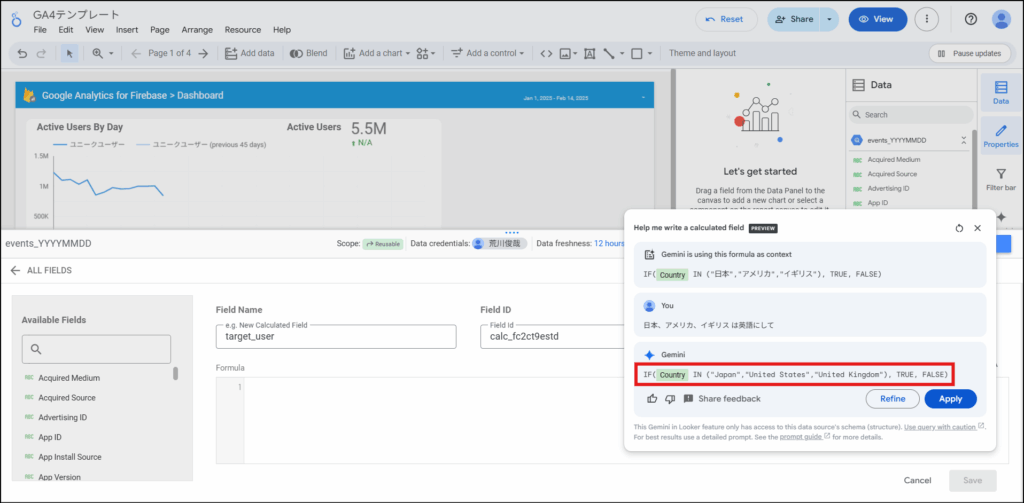Open Theme and layout panel
This screenshot has width=1024, height=503.
(x=702, y=54)
